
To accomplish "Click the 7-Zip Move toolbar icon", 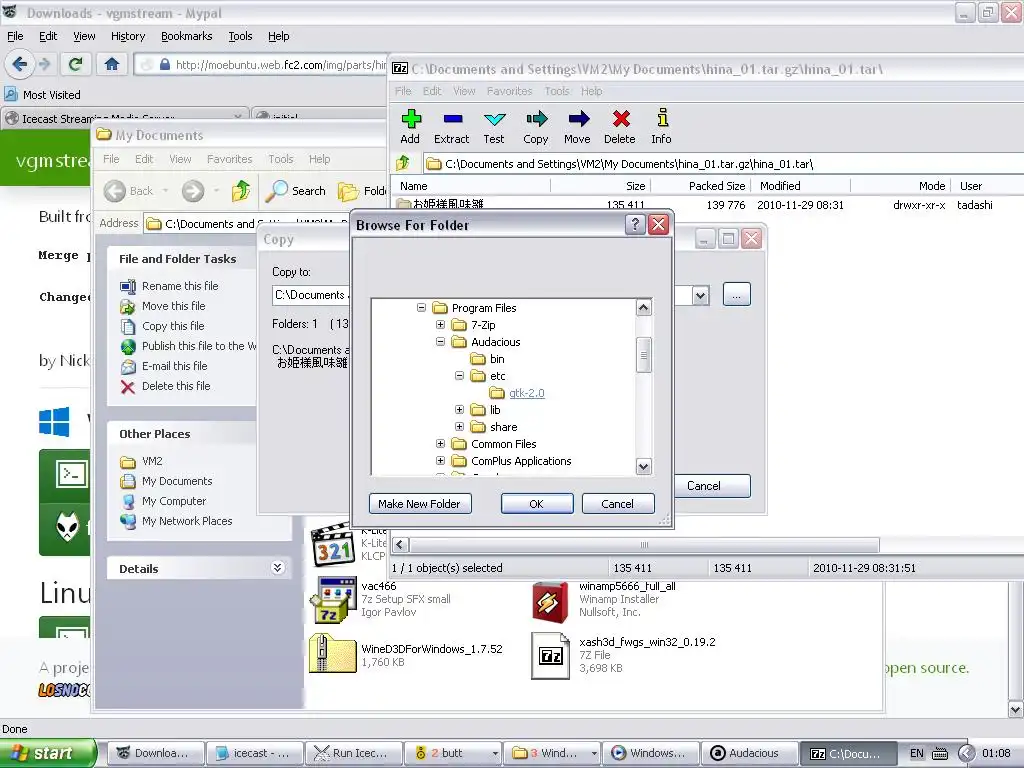I will [578, 120].
